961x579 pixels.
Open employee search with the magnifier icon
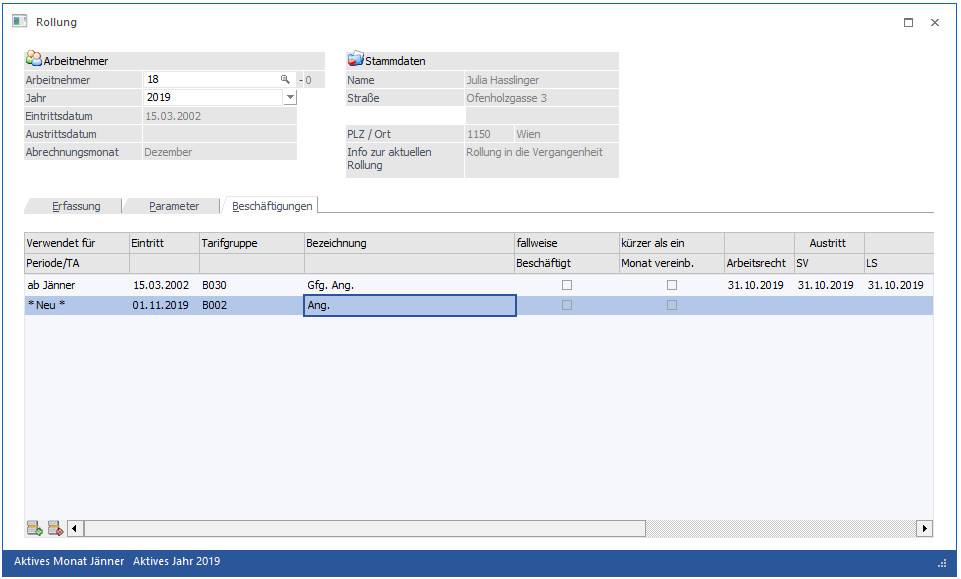pyautogui.click(x=285, y=79)
